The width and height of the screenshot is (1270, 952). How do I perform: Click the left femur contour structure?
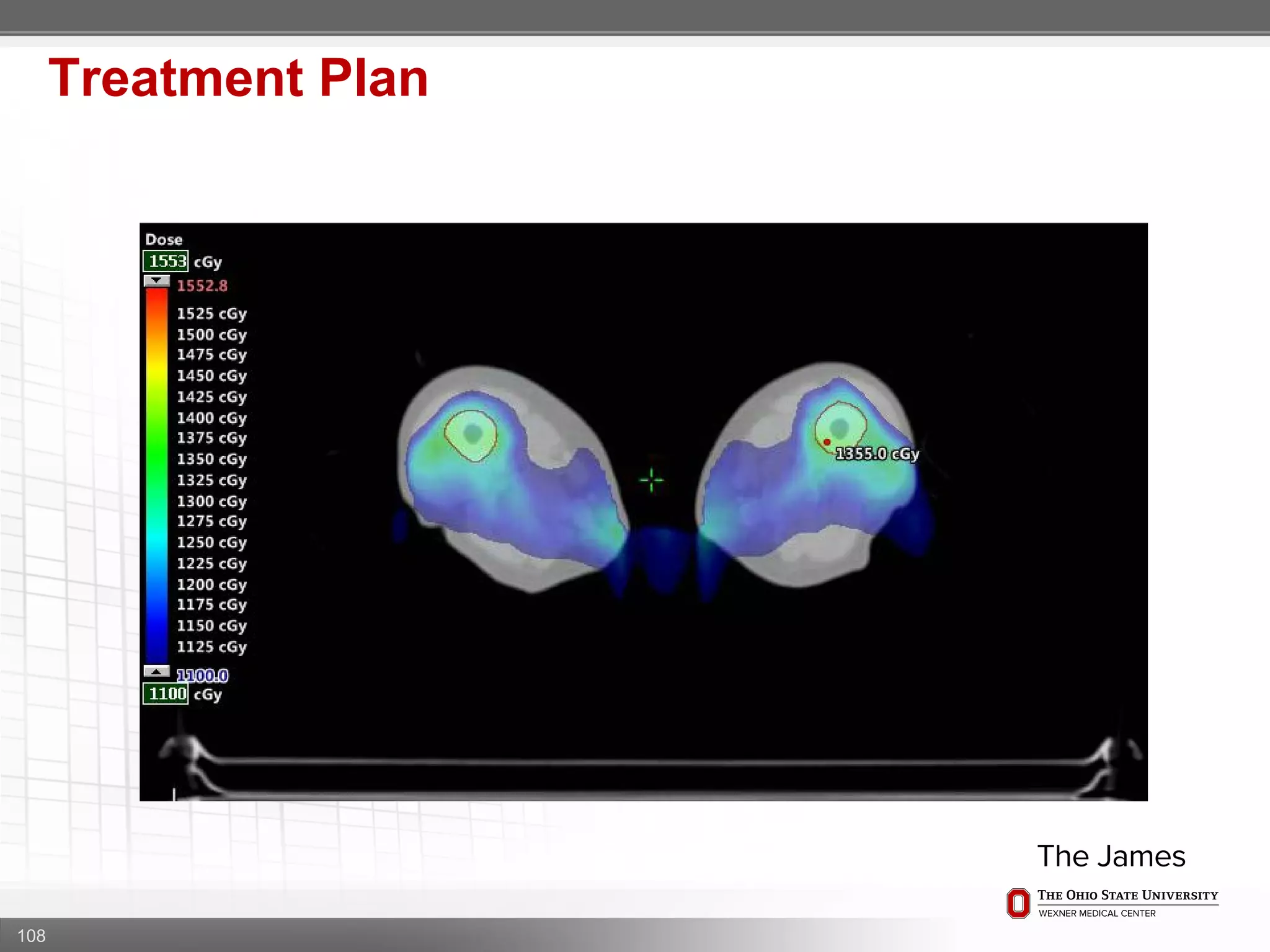click(471, 436)
